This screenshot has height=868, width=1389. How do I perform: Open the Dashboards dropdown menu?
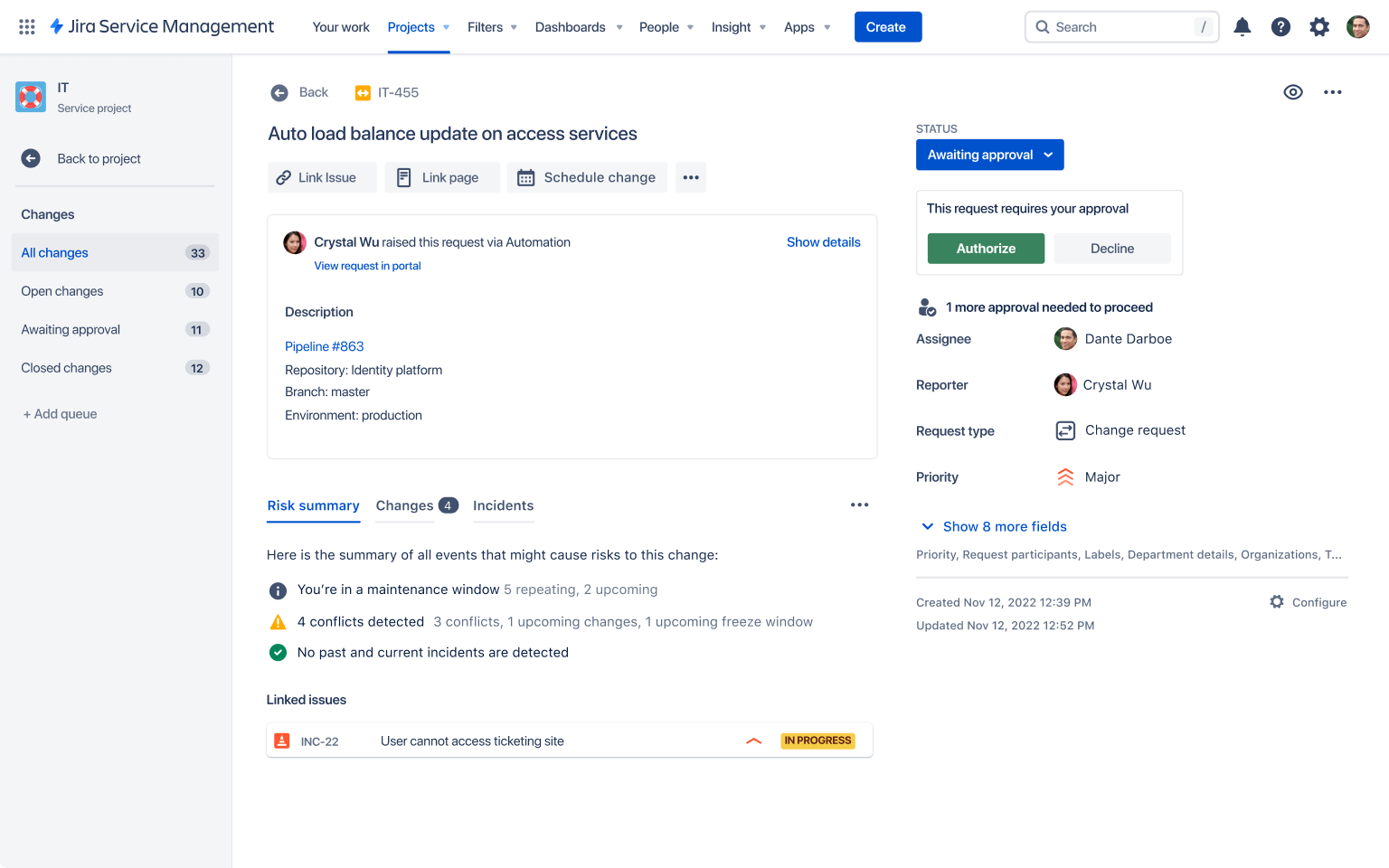pos(579,27)
